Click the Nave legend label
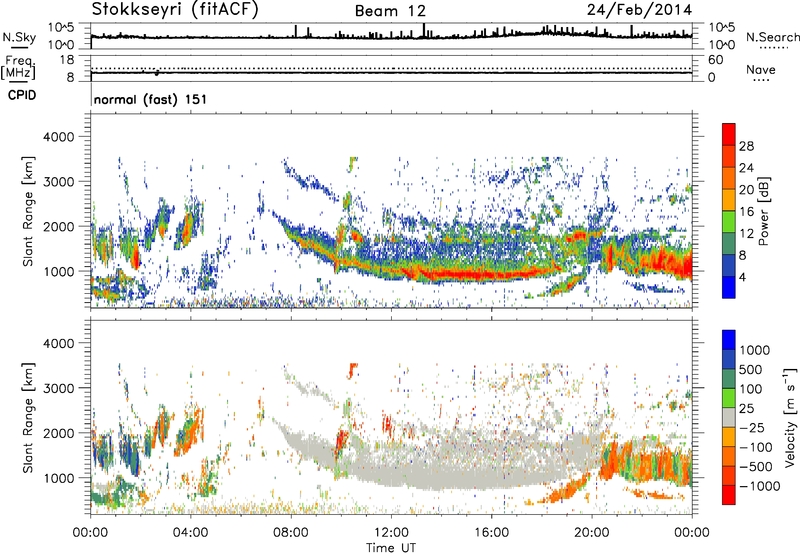Image resolution: width=800 pixels, height=554 pixels. [x=761, y=70]
